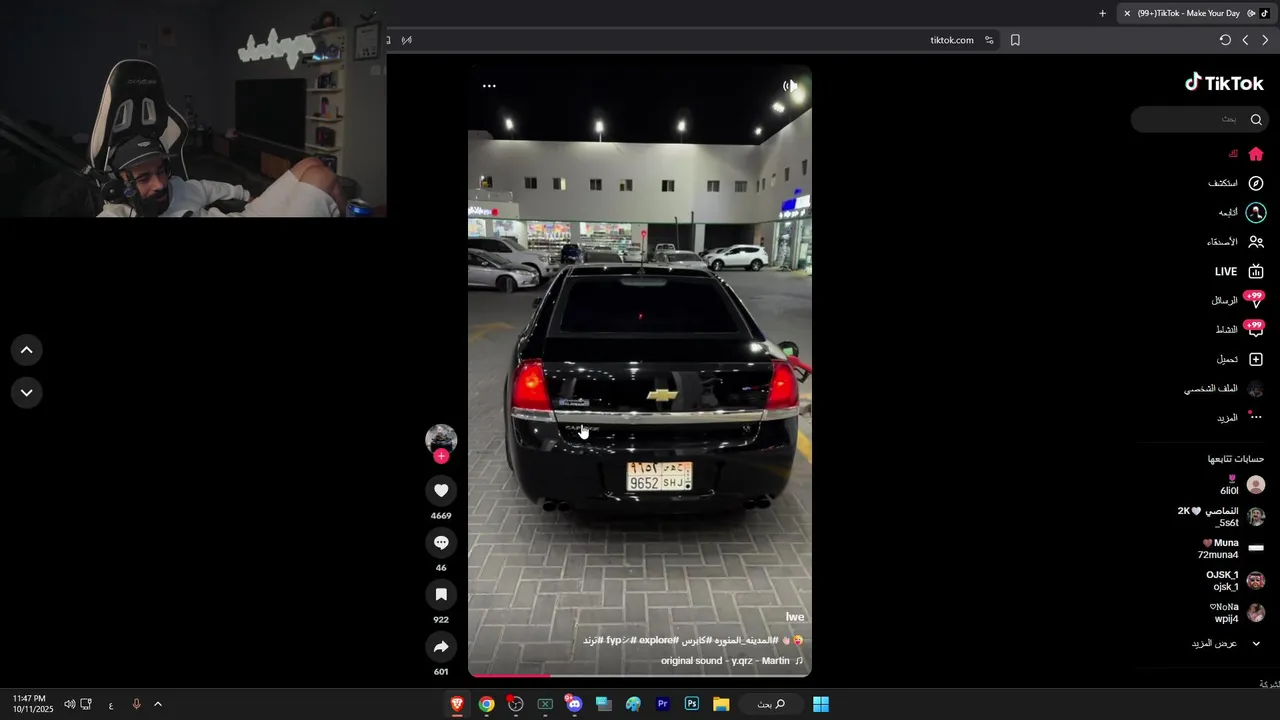1280x720 pixels.
Task: Open Brave browser in taskbar
Action: [457, 704]
